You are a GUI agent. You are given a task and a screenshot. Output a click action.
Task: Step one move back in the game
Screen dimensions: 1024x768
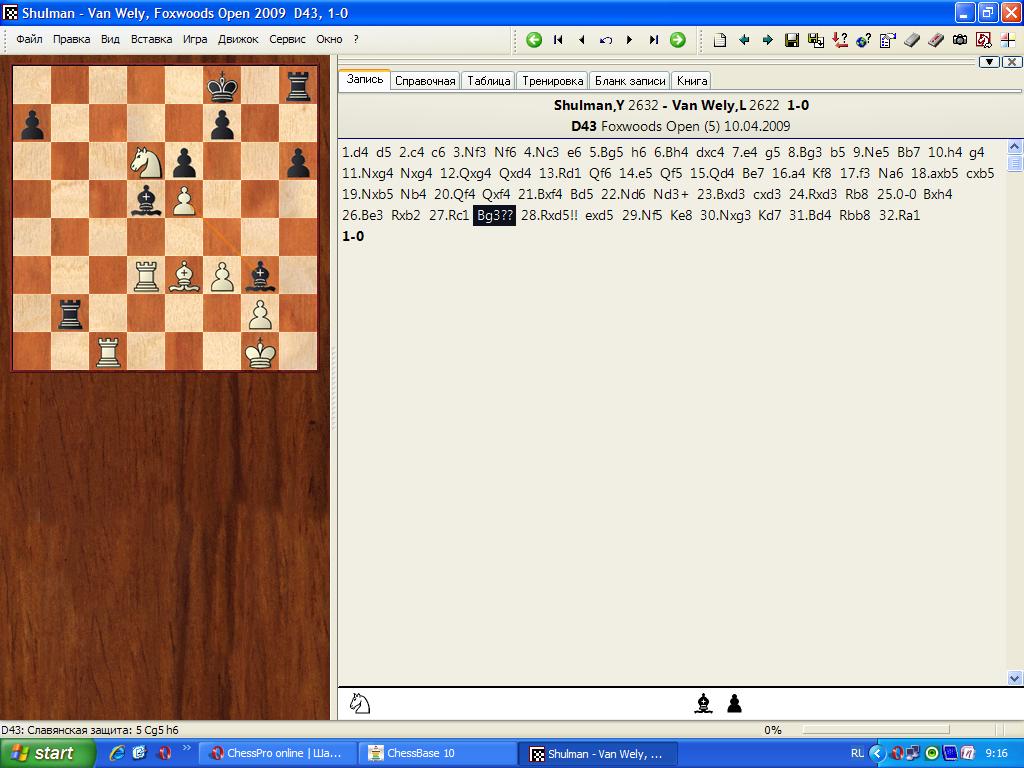(x=582, y=40)
